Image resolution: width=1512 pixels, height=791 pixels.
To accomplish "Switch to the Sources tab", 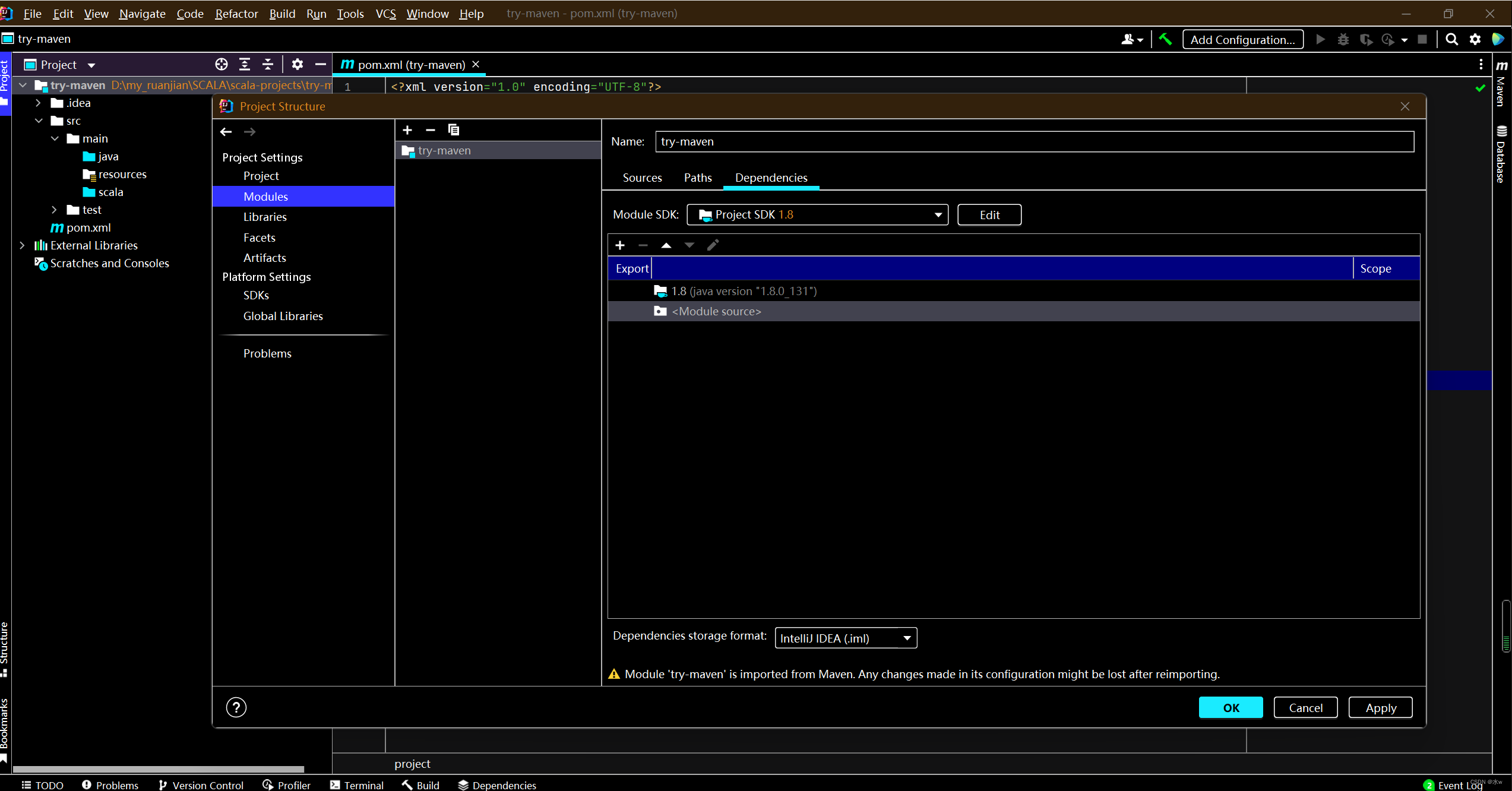I will [x=642, y=178].
